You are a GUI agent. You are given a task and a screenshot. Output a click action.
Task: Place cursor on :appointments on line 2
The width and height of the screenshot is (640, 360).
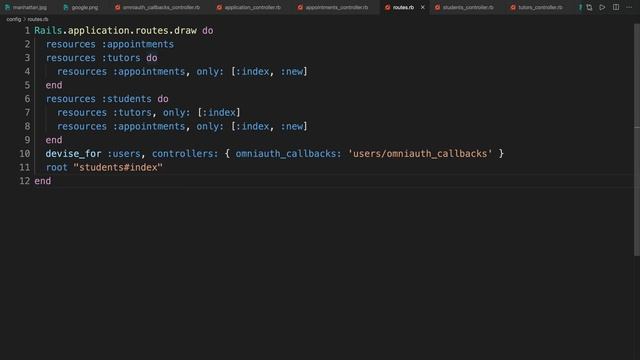coord(138,44)
